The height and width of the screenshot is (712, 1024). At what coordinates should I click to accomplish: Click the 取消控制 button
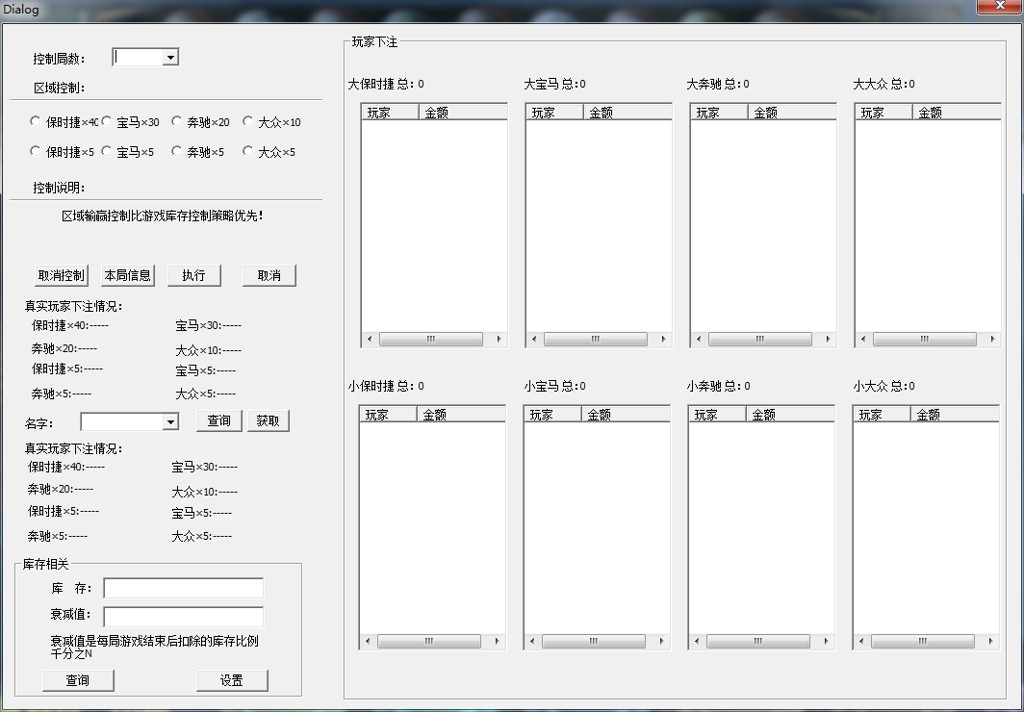pos(62,276)
